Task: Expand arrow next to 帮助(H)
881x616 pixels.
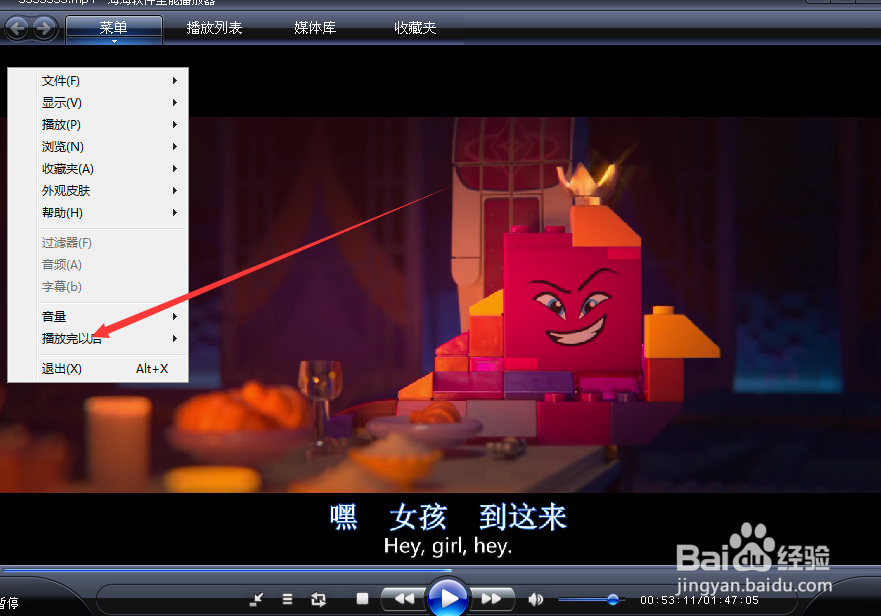Action: click(x=175, y=212)
